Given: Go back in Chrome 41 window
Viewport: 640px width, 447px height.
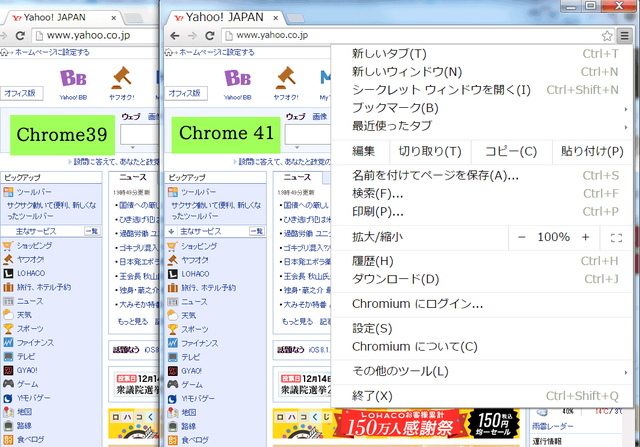Looking at the screenshot, I should point(175,36).
